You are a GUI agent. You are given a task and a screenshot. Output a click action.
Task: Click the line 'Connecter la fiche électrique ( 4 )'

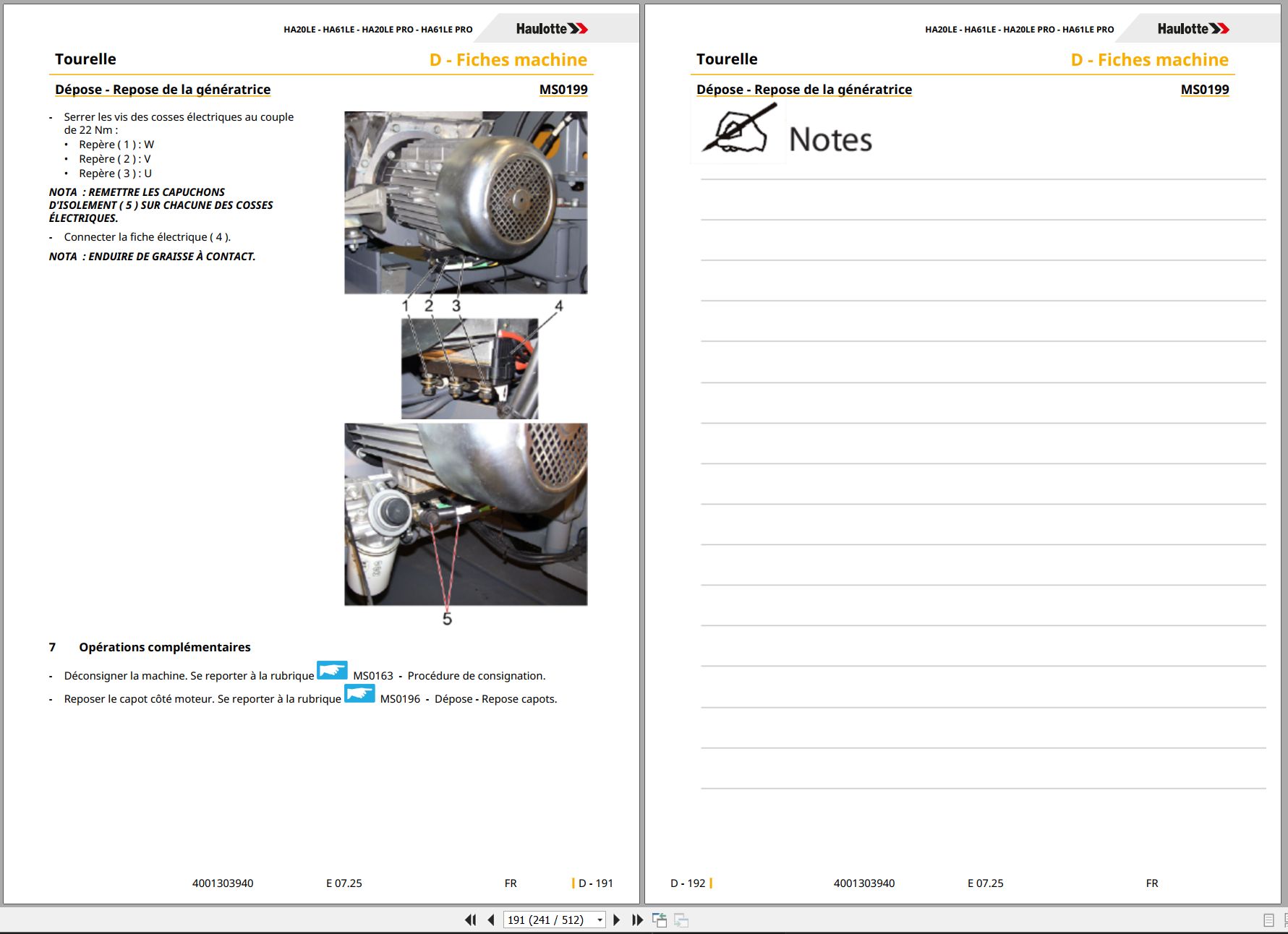[x=148, y=237]
